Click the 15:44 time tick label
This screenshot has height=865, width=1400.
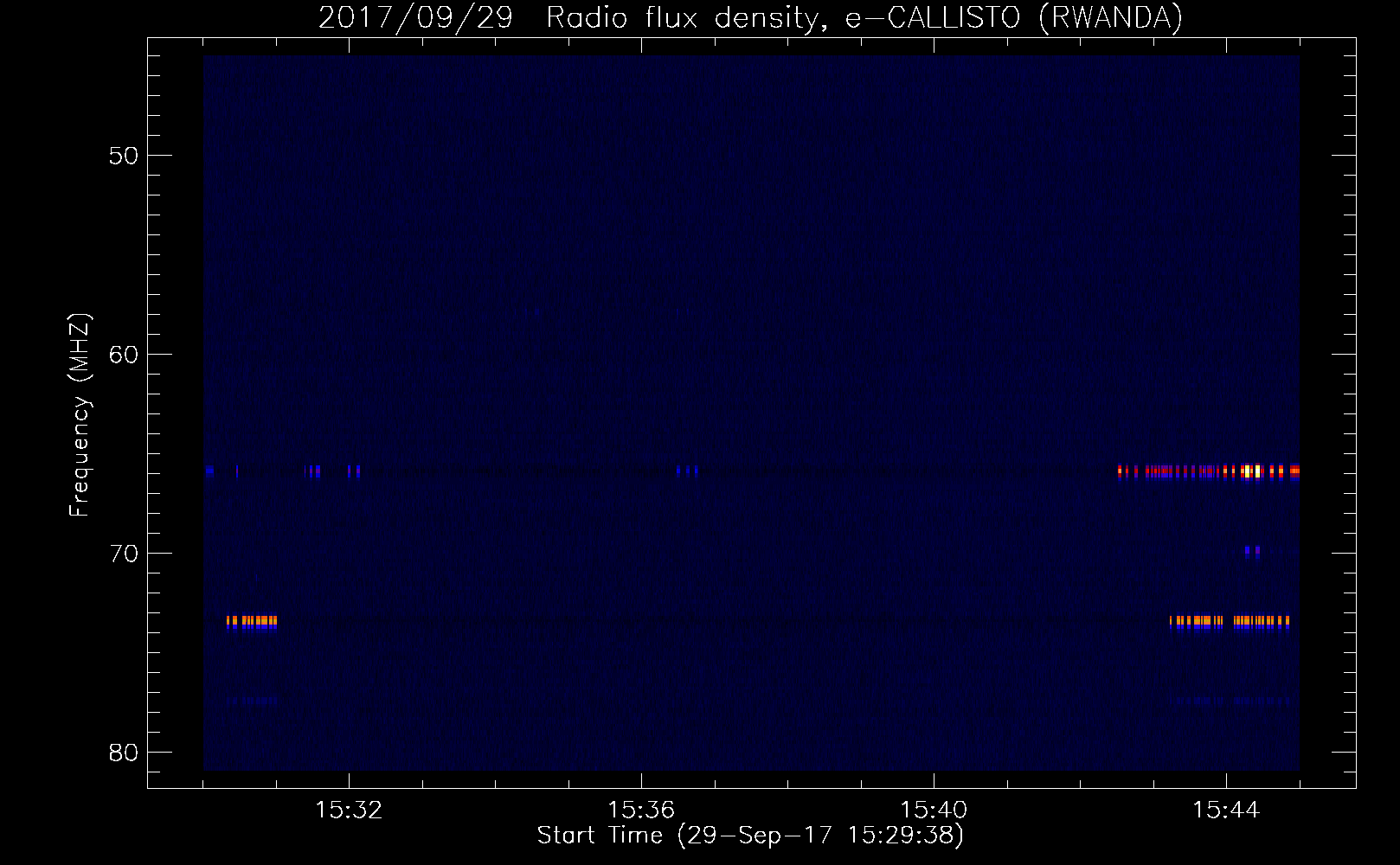[x=1226, y=811]
